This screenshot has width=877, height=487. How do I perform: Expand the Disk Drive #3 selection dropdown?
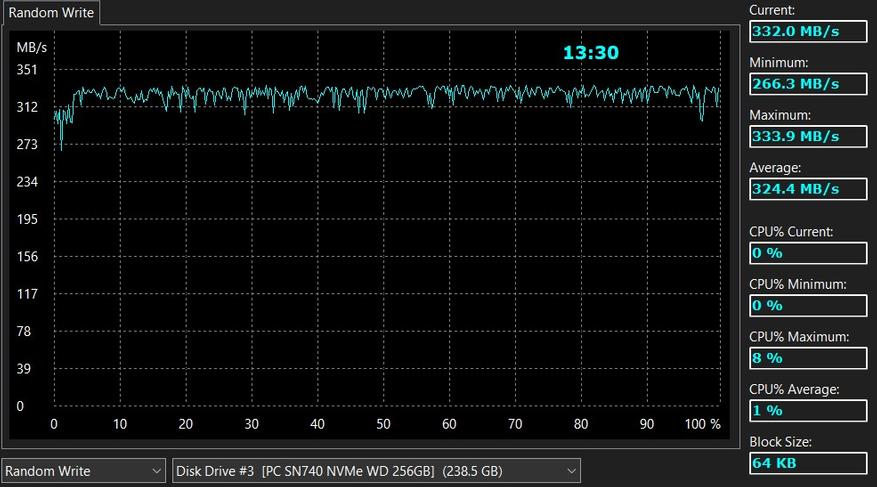tap(376, 471)
